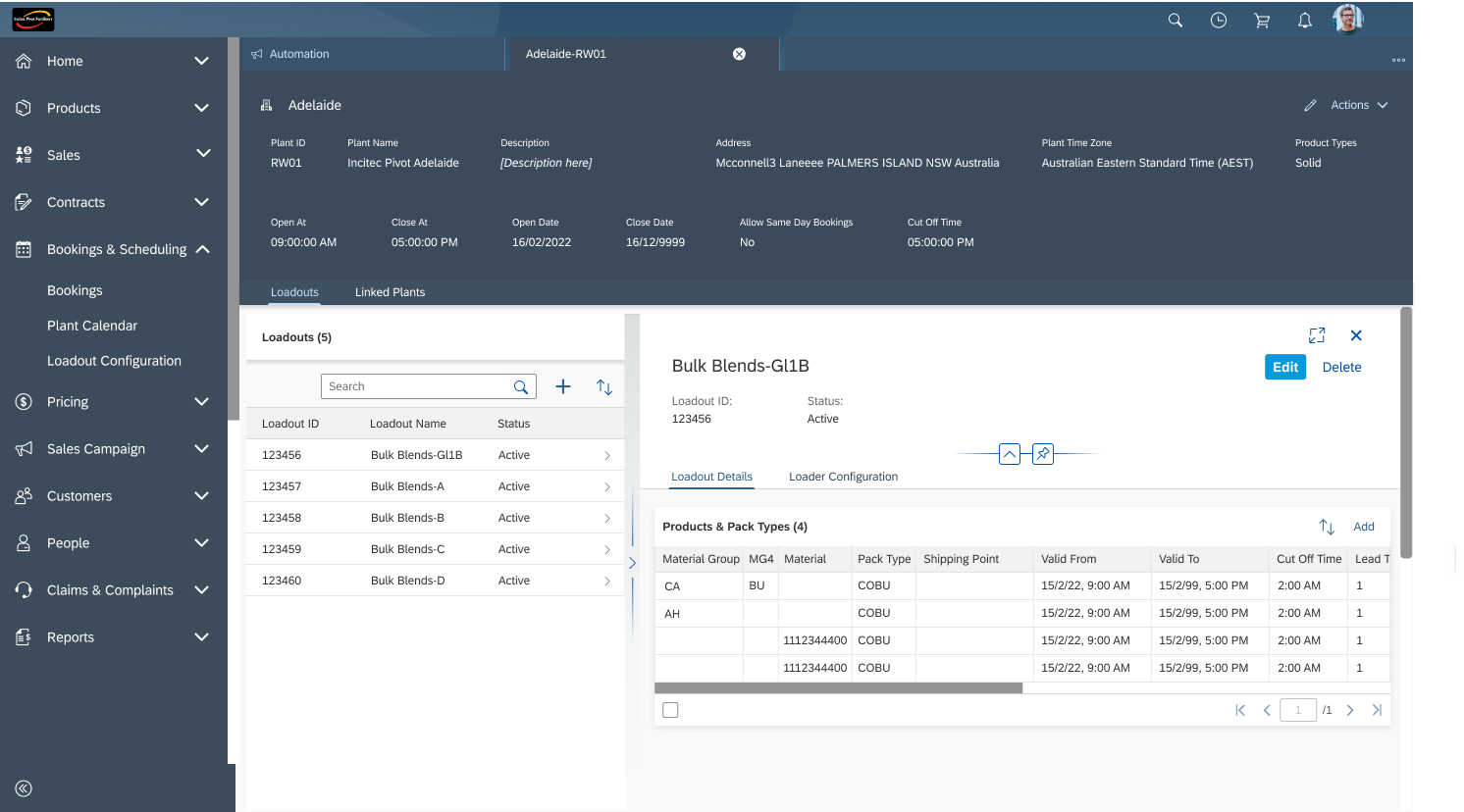Click the Loadout Name column header
The height and width of the screenshot is (812, 1464).
pos(408,424)
